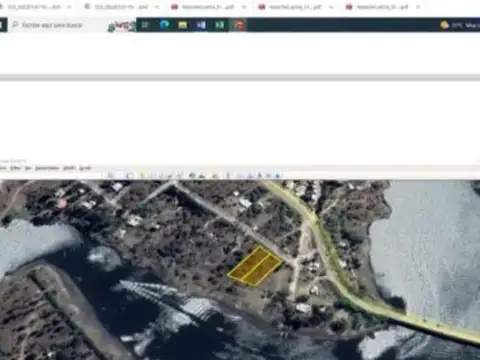Open the Ver menu in Google Earth
The image size is (480, 360).
point(28,168)
